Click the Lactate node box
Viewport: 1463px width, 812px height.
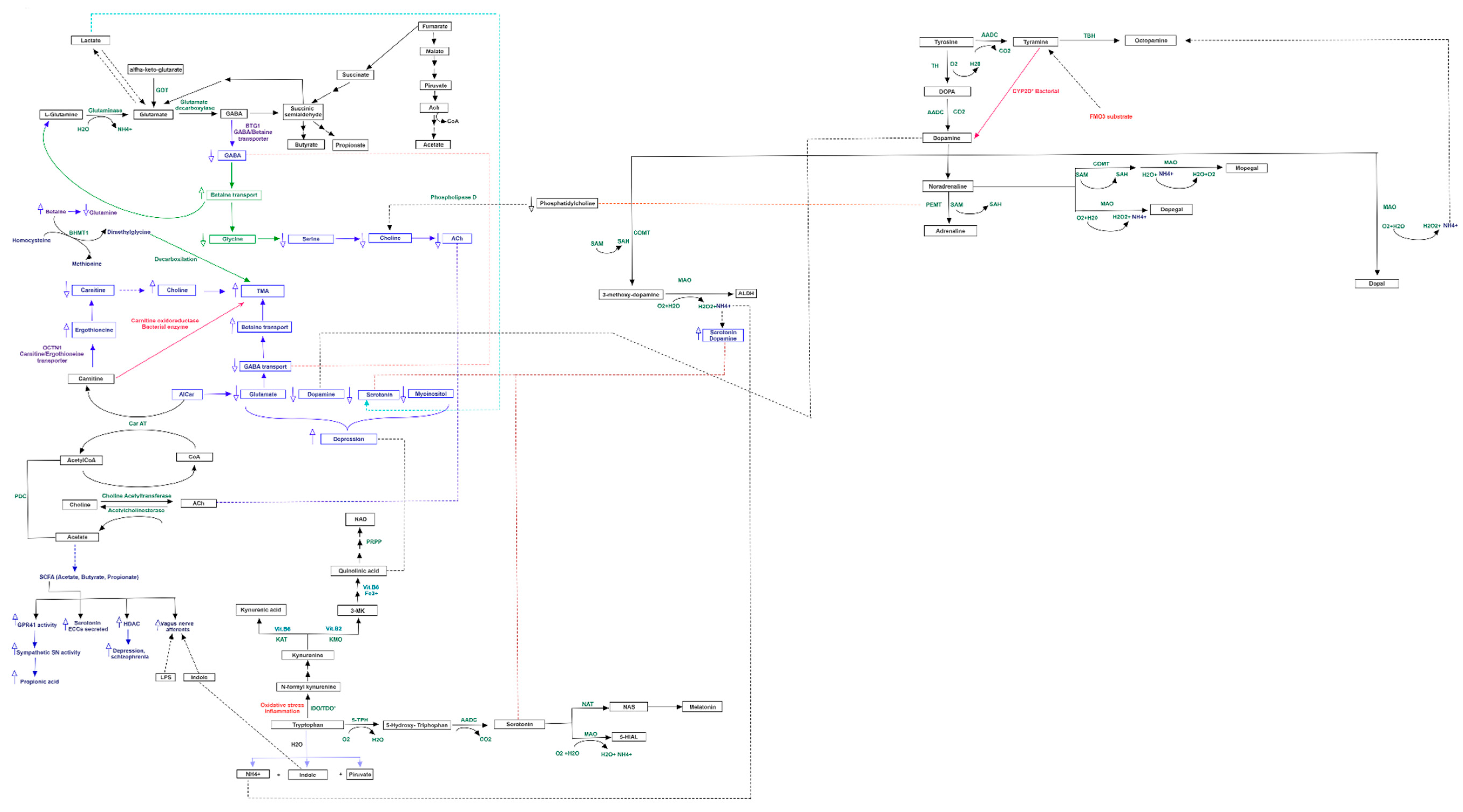pos(90,40)
